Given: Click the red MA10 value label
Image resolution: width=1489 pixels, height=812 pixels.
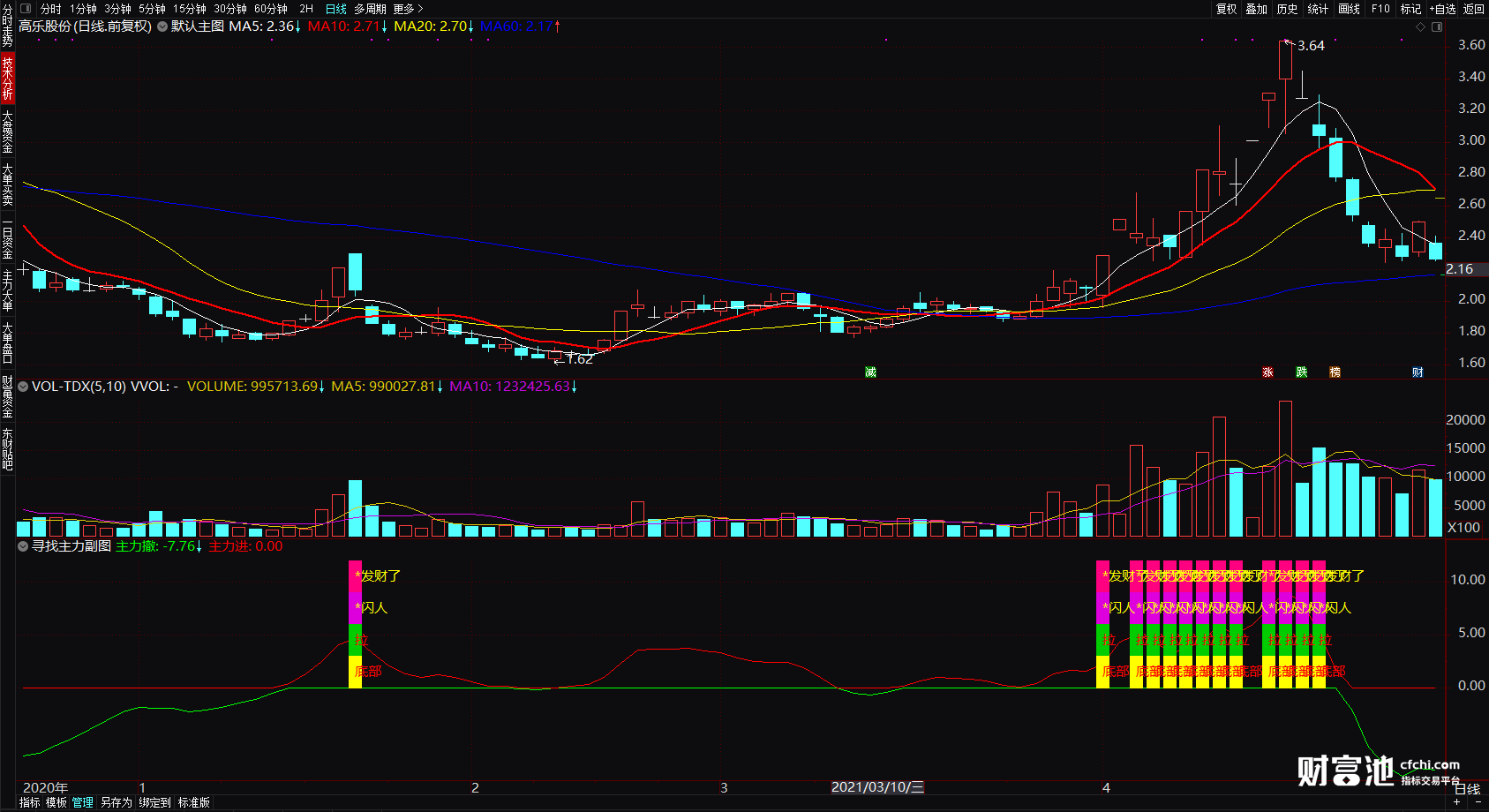Looking at the screenshot, I should [x=348, y=26].
